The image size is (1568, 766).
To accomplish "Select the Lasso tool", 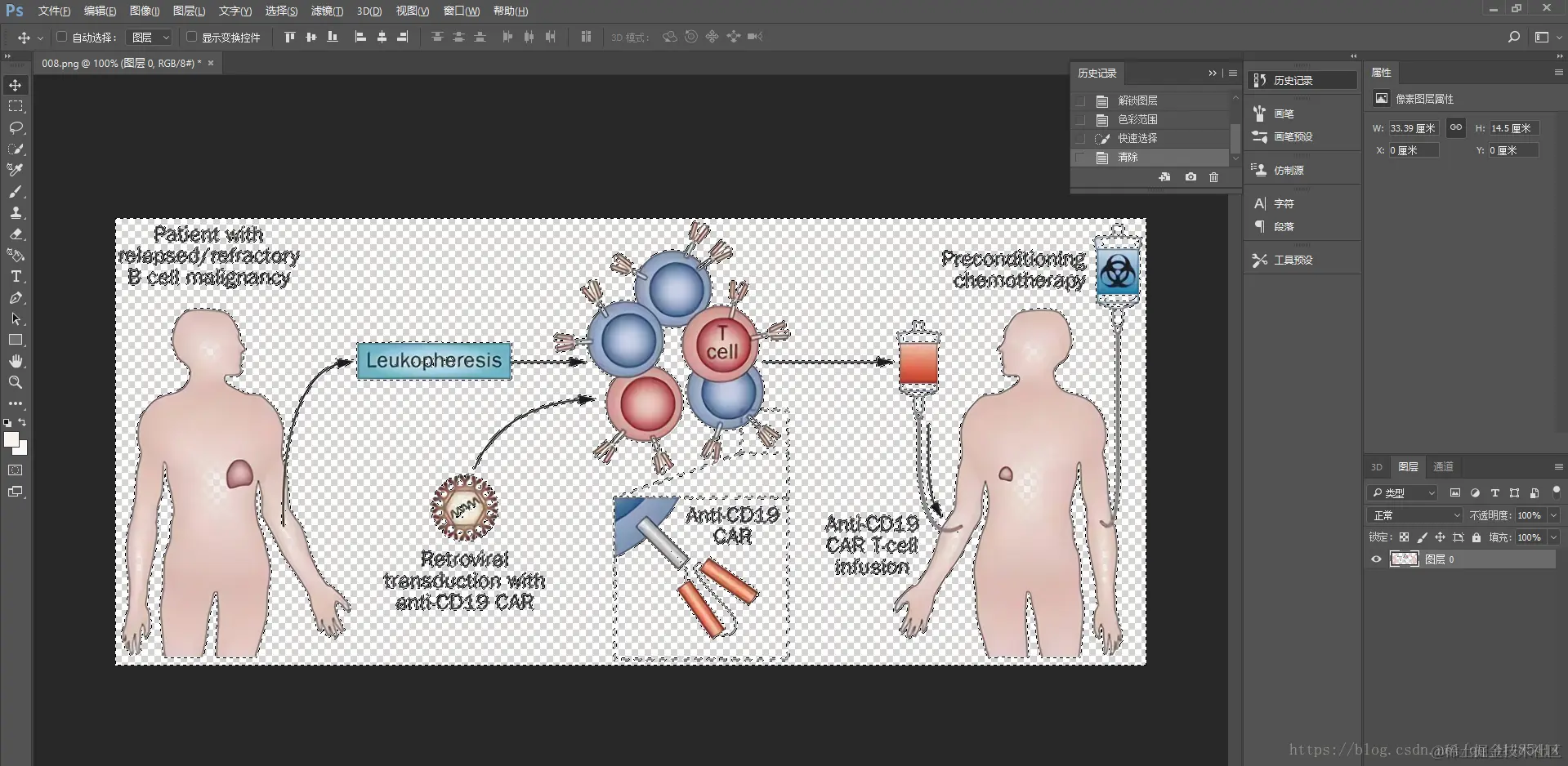I will (x=16, y=127).
